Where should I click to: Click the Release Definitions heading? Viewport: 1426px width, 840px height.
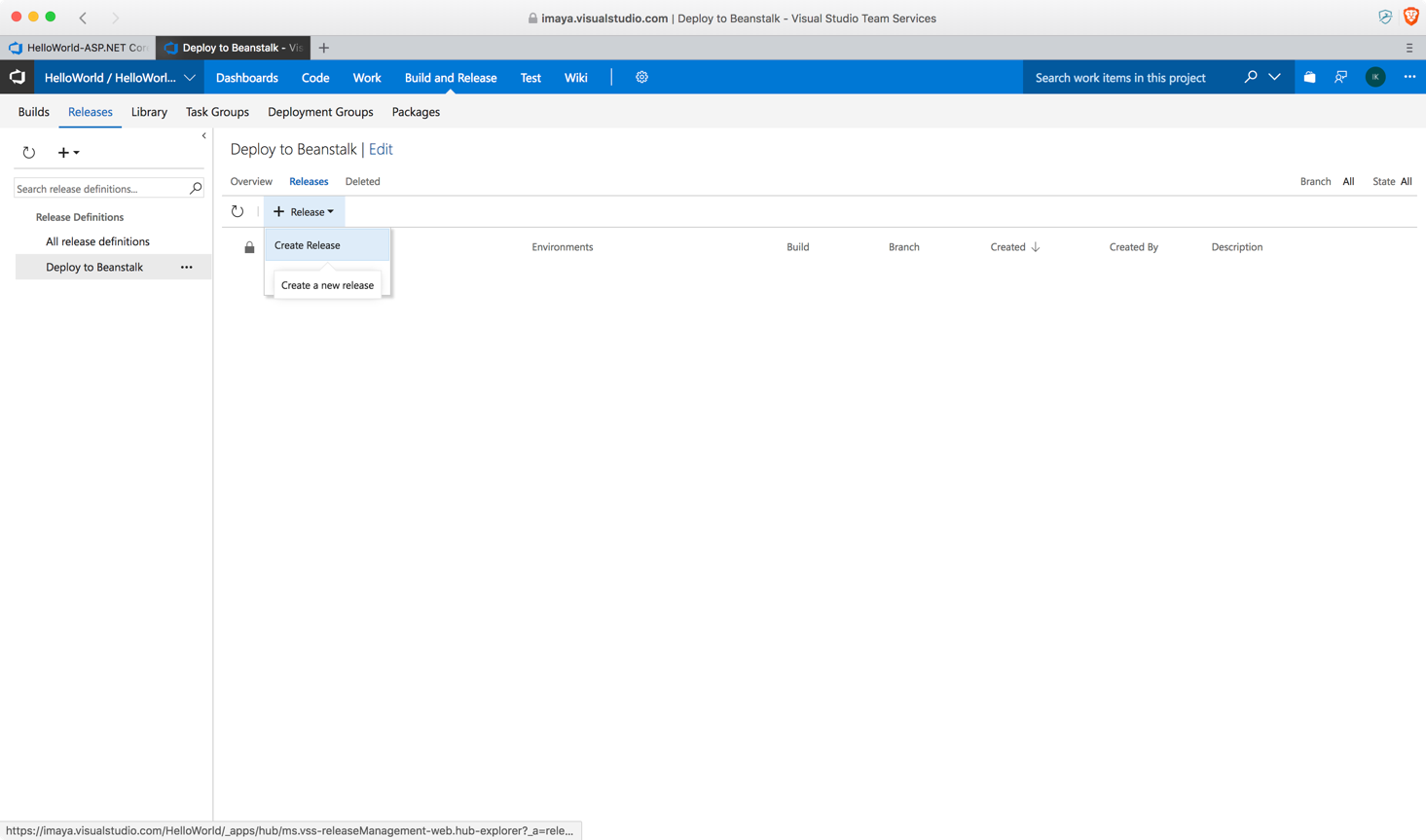pos(80,217)
